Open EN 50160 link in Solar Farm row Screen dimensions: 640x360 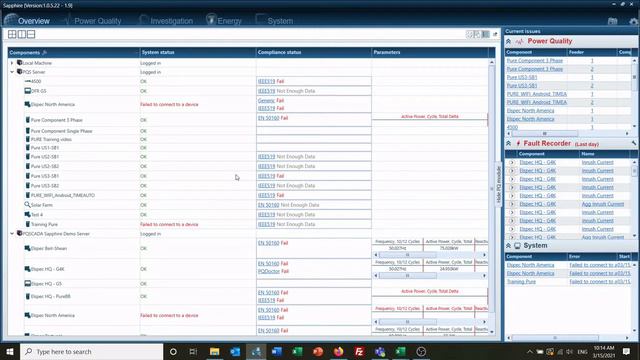(x=269, y=205)
